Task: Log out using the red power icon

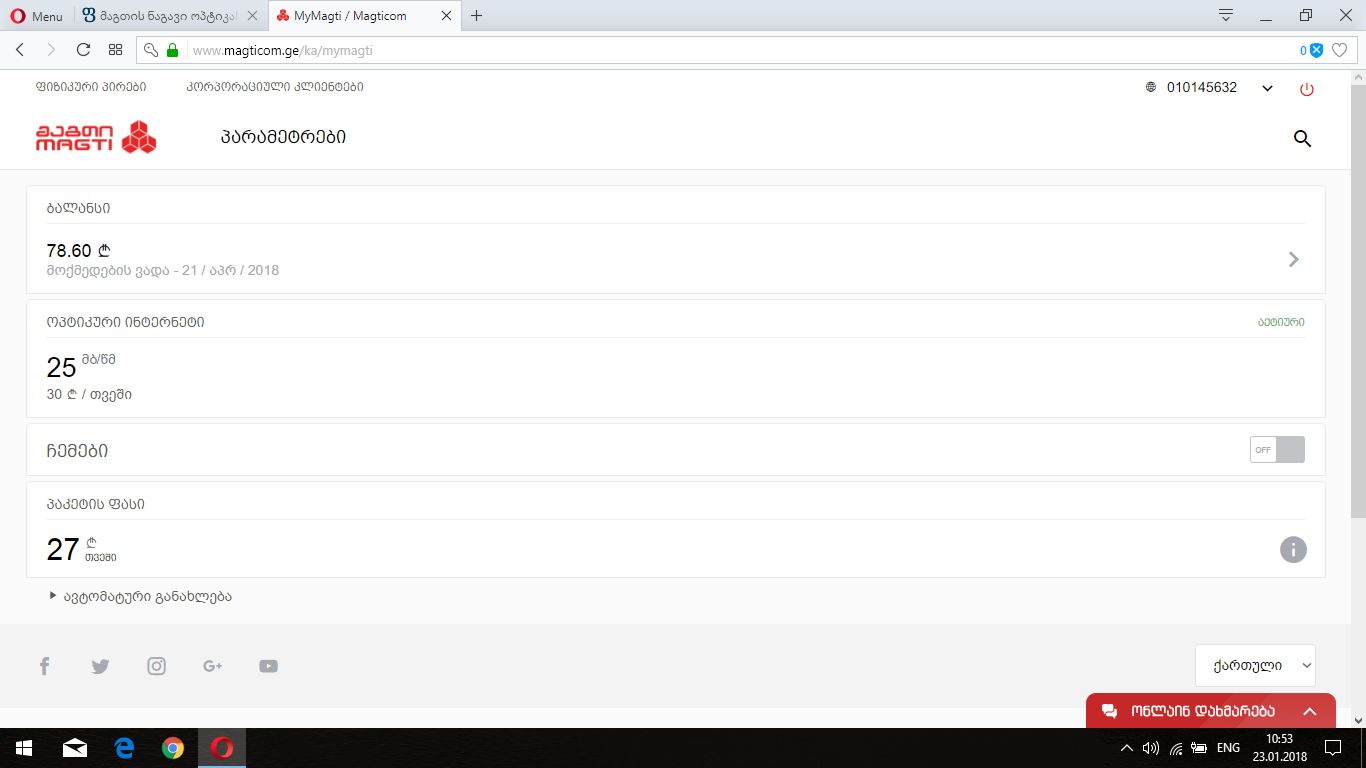Action: (x=1306, y=89)
